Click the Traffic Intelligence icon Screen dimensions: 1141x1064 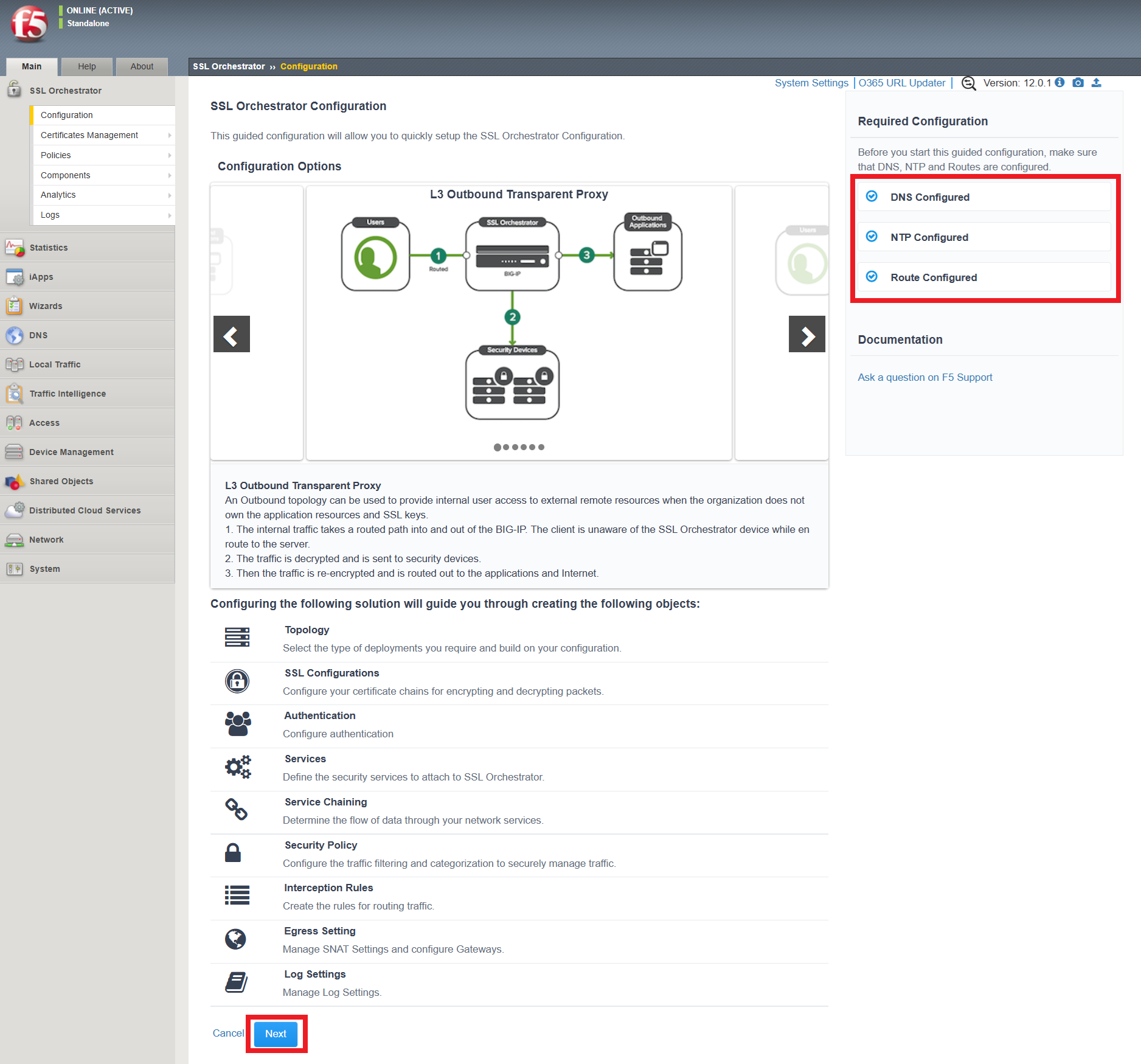coord(15,394)
